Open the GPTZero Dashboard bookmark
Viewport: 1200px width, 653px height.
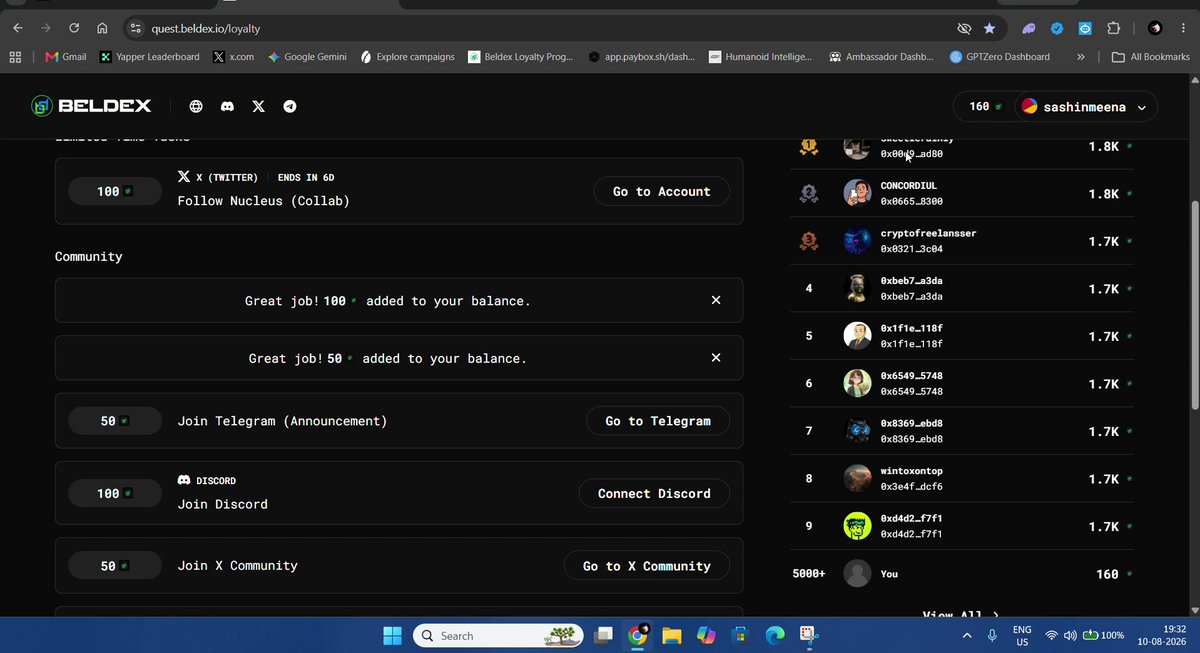(x=1000, y=57)
